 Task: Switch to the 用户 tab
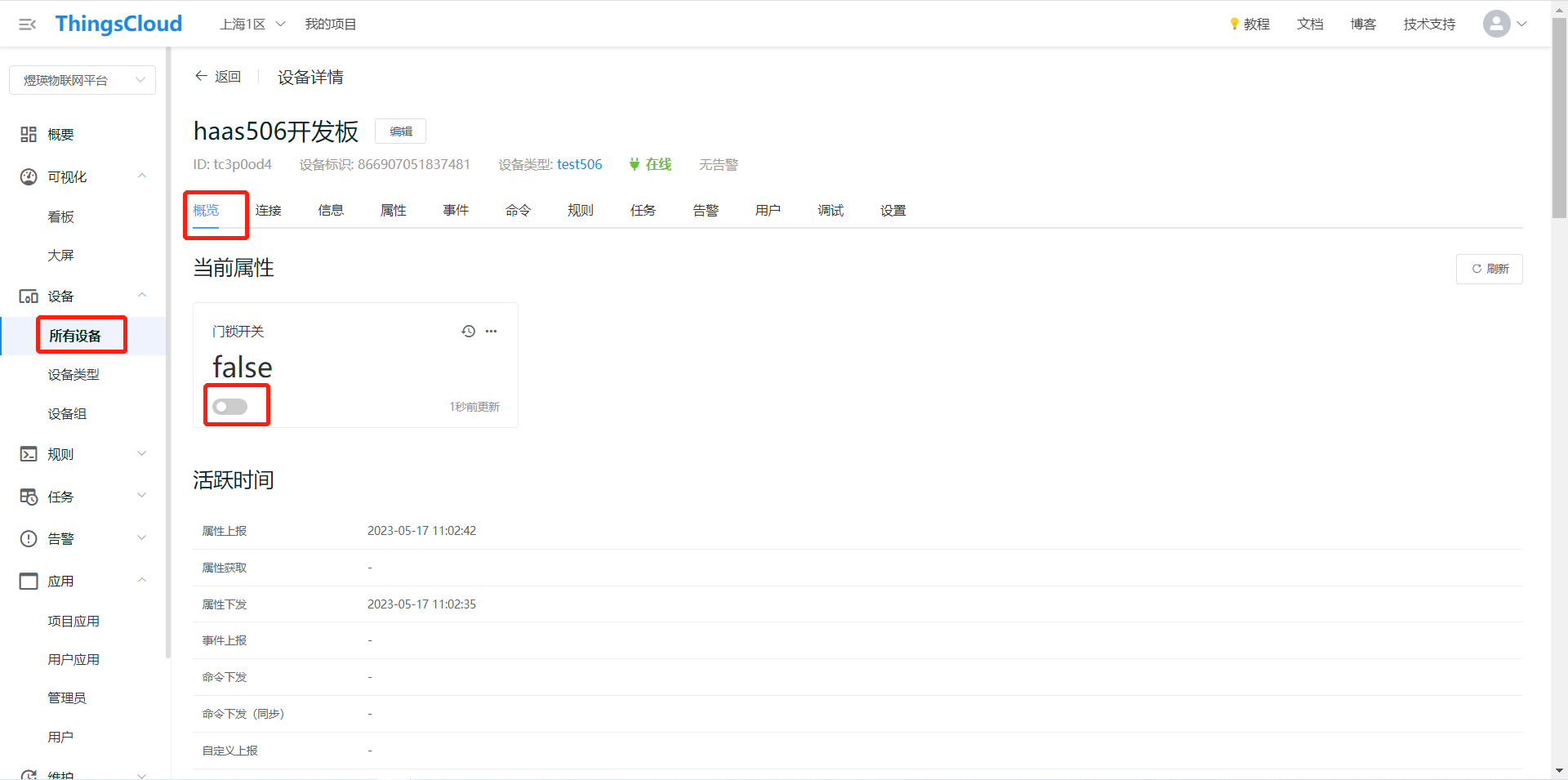(768, 211)
